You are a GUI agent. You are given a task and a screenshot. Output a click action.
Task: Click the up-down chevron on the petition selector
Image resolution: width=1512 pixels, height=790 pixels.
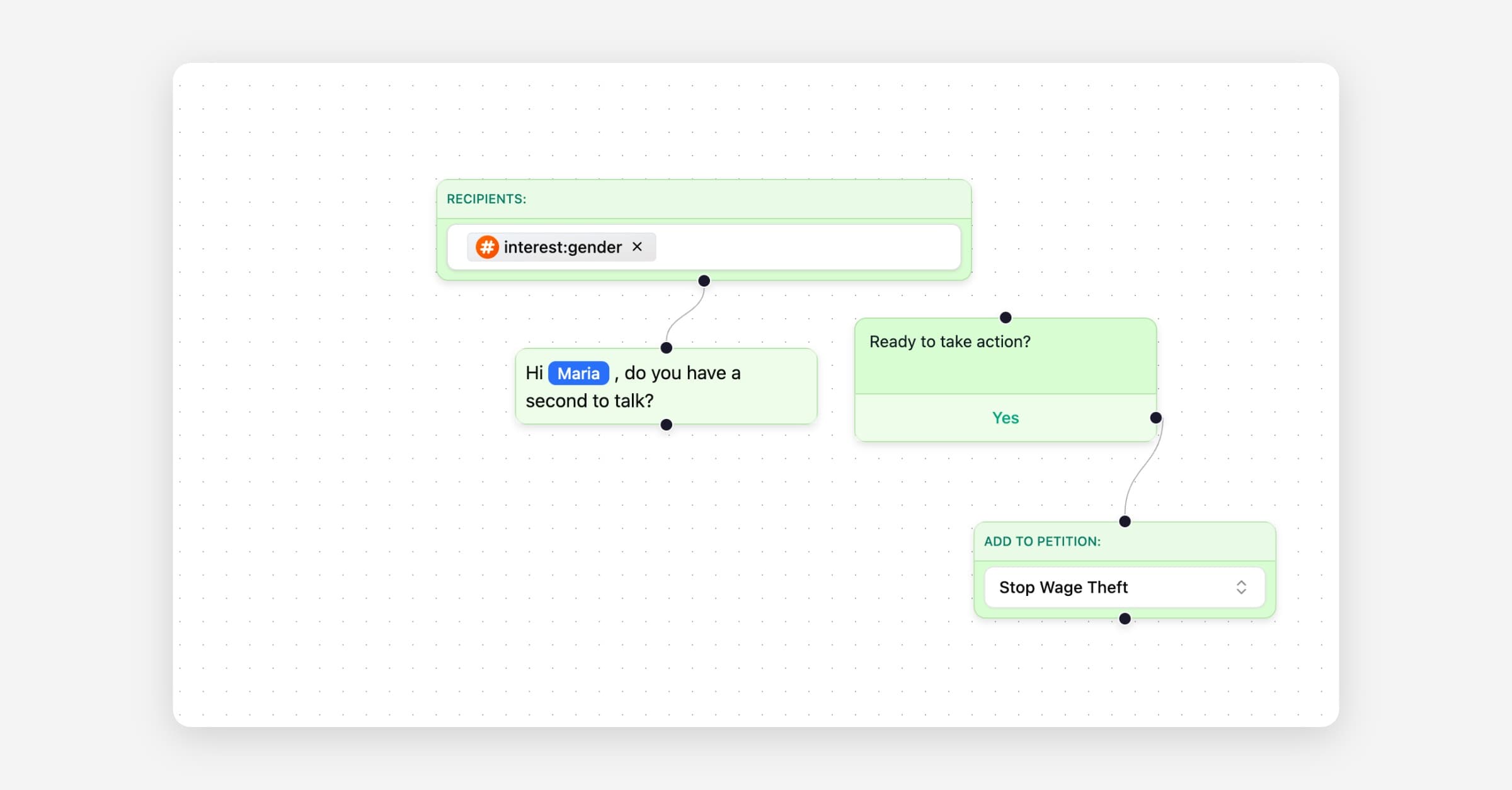click(1240, 587)
